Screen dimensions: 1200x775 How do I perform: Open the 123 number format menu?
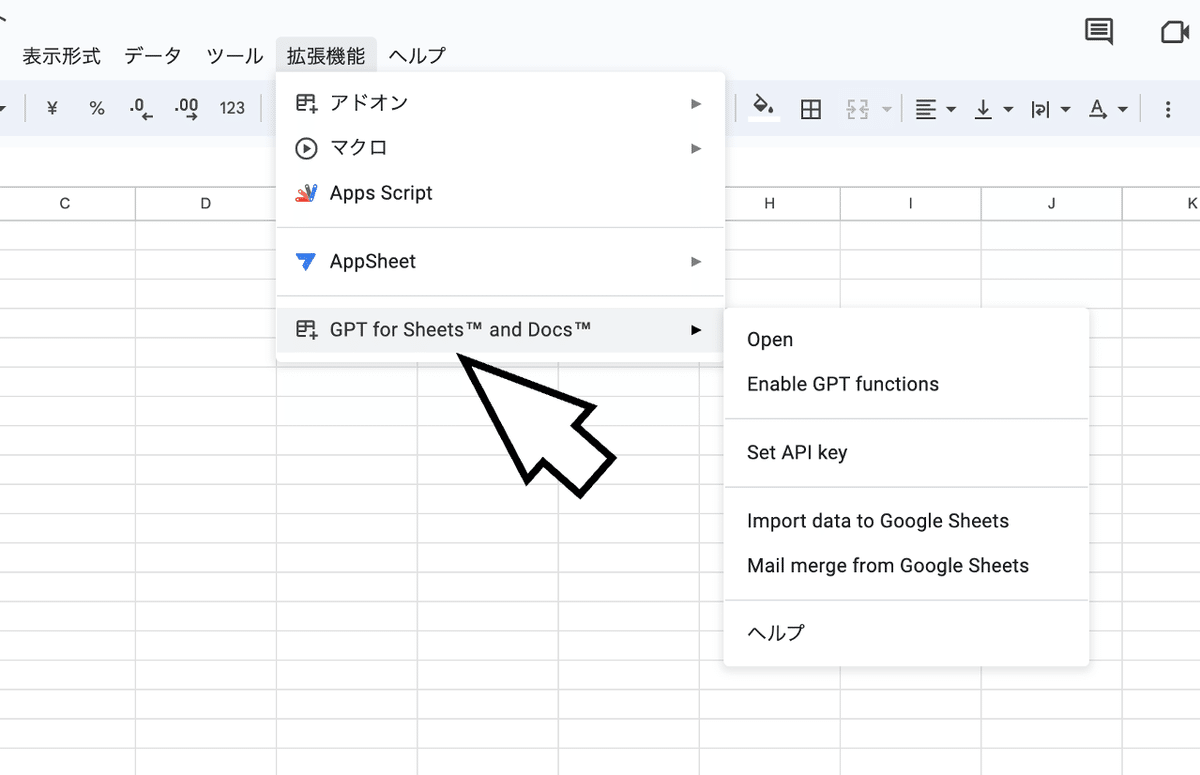pyautogui.click(x=232, y=108)
